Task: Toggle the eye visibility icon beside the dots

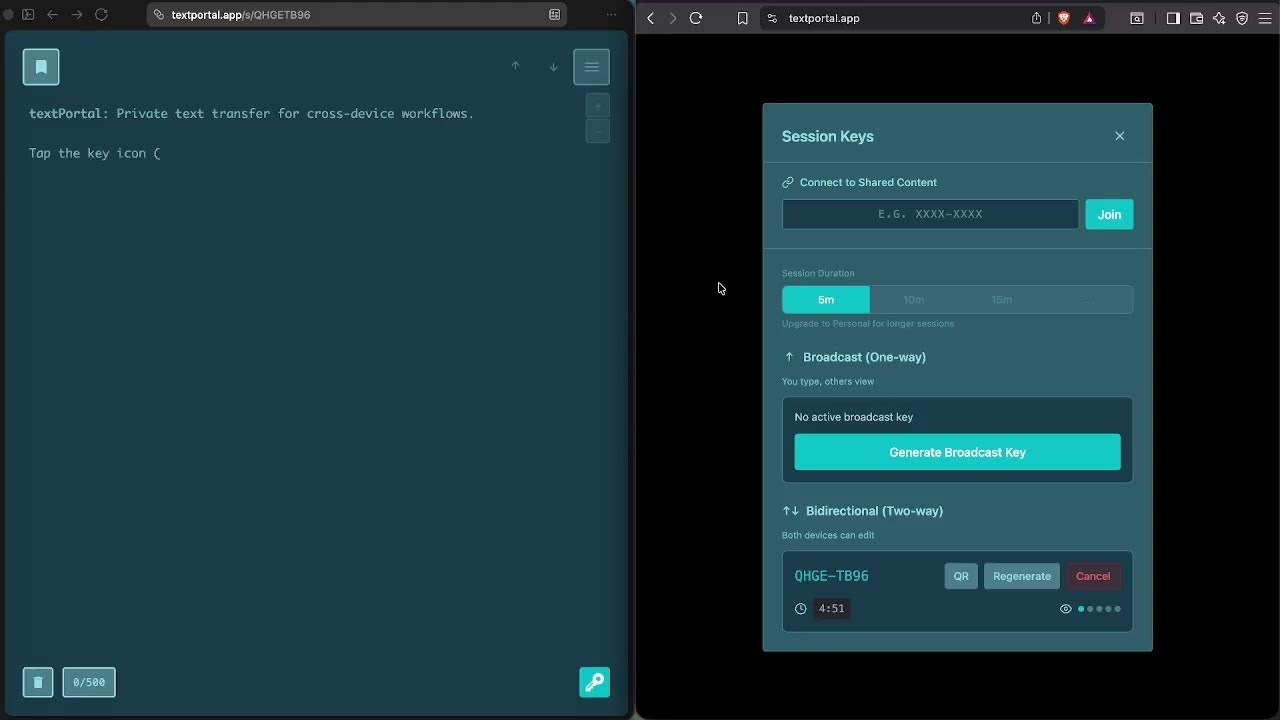Action: click(x=1065, y=609)
